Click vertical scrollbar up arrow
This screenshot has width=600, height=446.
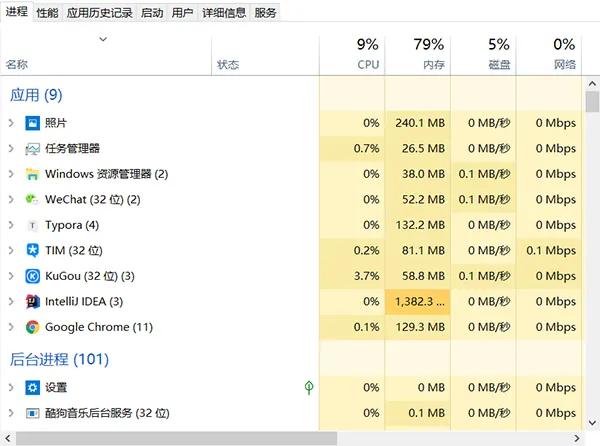tap(592, 83)
